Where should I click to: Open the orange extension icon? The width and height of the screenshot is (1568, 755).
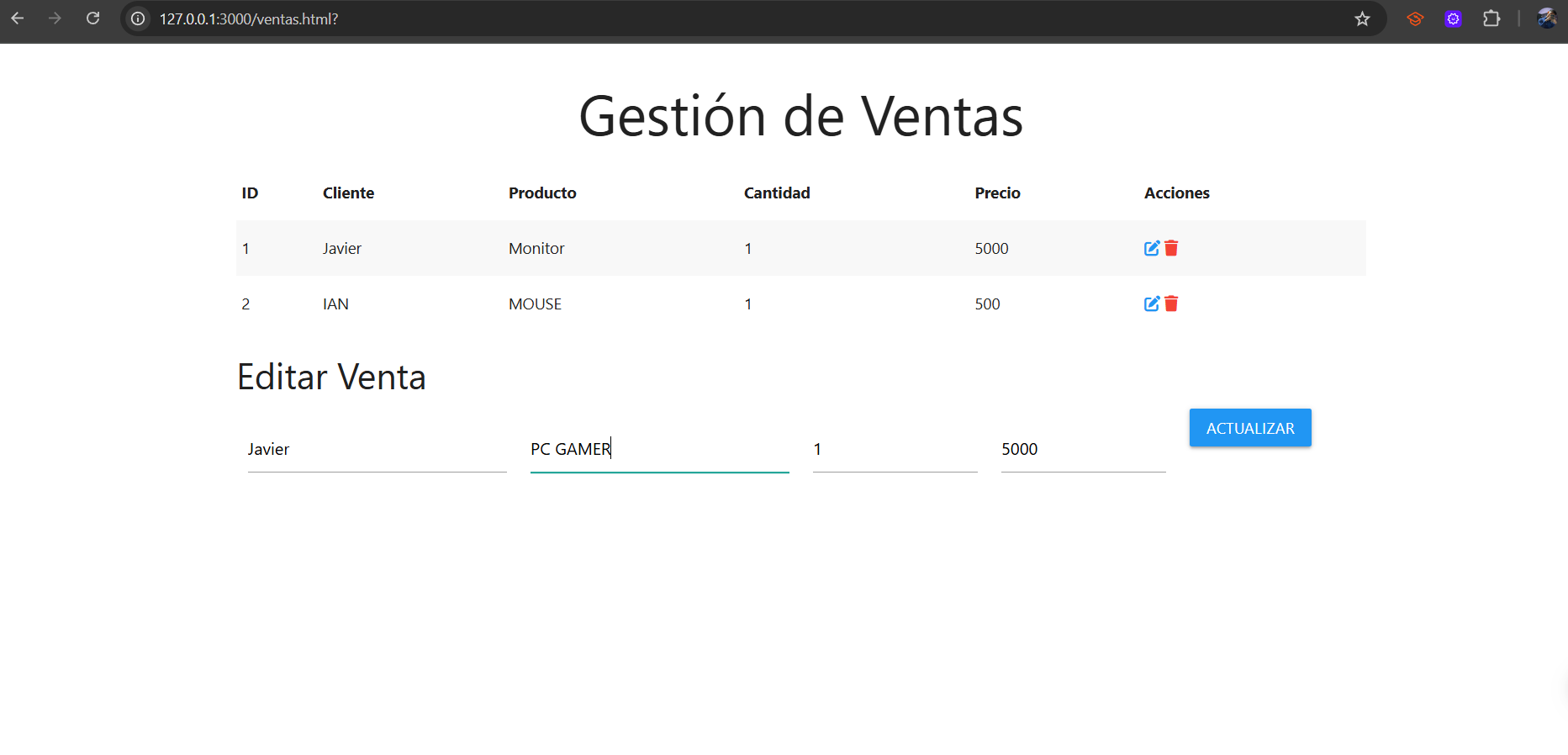pyautogui.click(x=1415, y=18)
